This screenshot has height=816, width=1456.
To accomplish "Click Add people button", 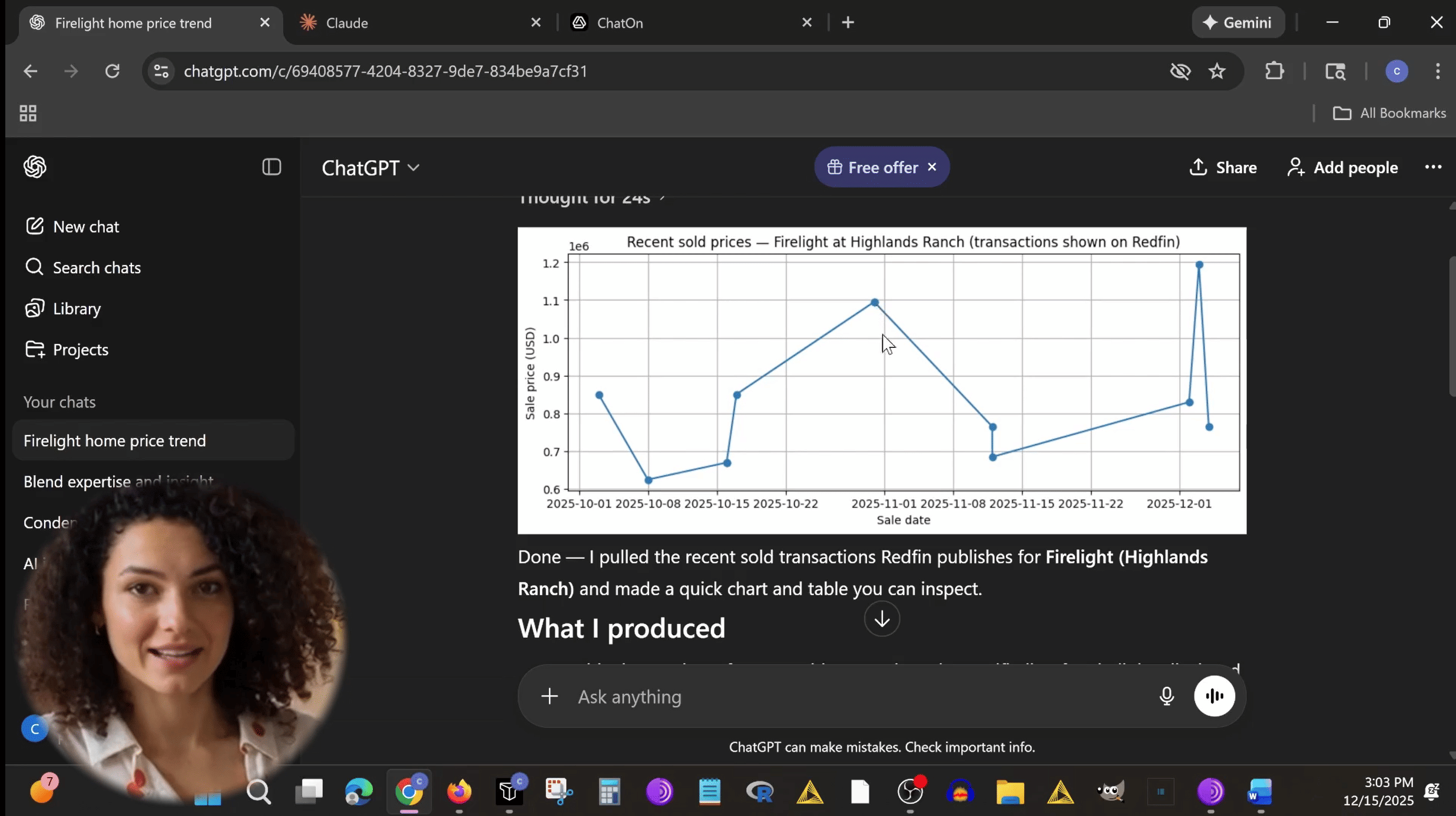I will (1342, 167).
